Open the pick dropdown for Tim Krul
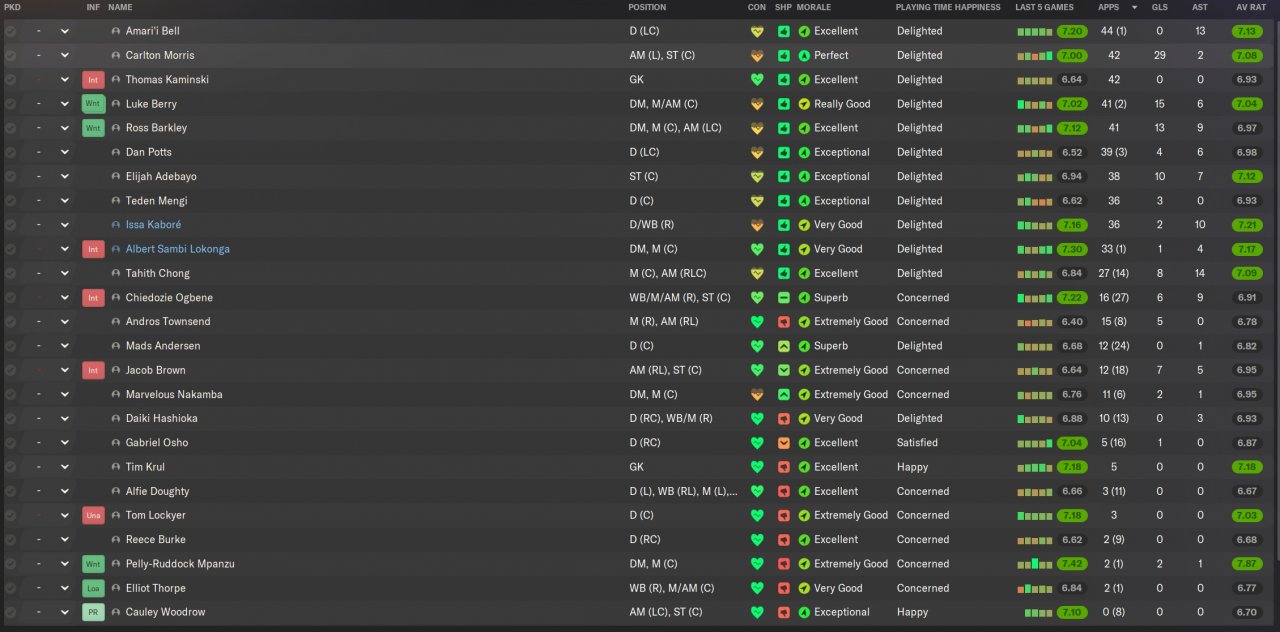The height and width of the screenshot is (632, 1280). point(65,467)
